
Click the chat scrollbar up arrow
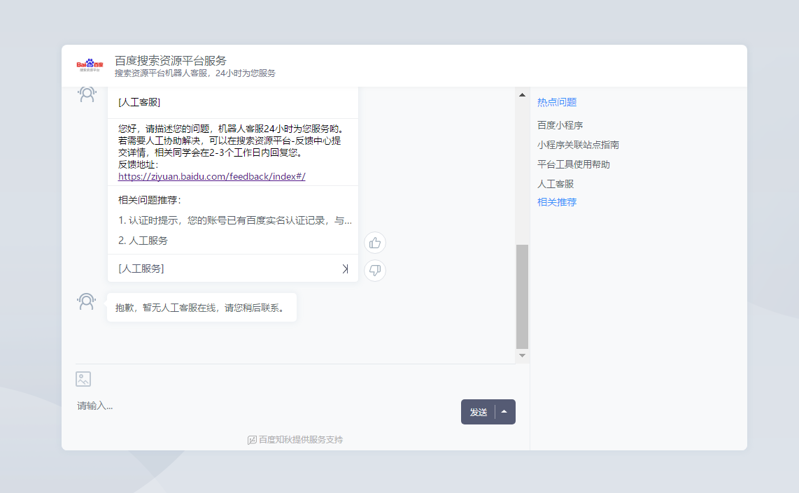[x=522, y=95]
